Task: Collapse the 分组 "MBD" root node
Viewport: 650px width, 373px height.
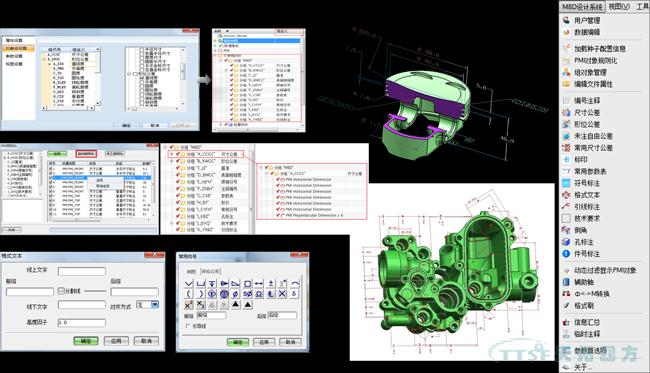Action: (x=165, y=147)
